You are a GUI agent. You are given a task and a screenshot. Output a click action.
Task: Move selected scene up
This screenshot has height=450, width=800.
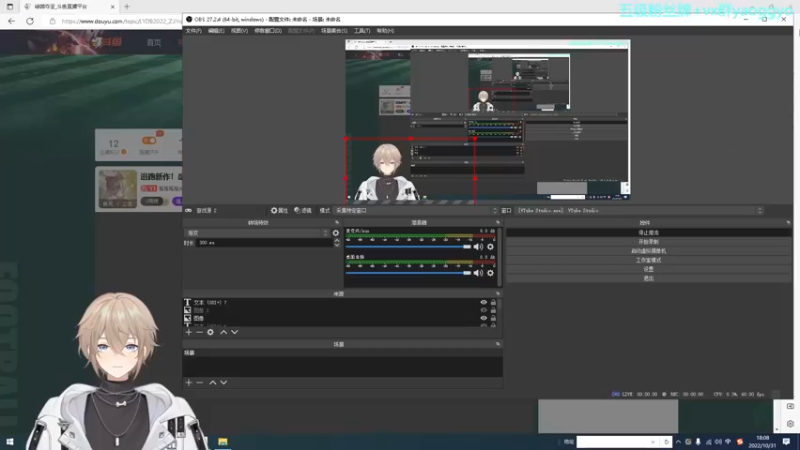coord(213,382)
